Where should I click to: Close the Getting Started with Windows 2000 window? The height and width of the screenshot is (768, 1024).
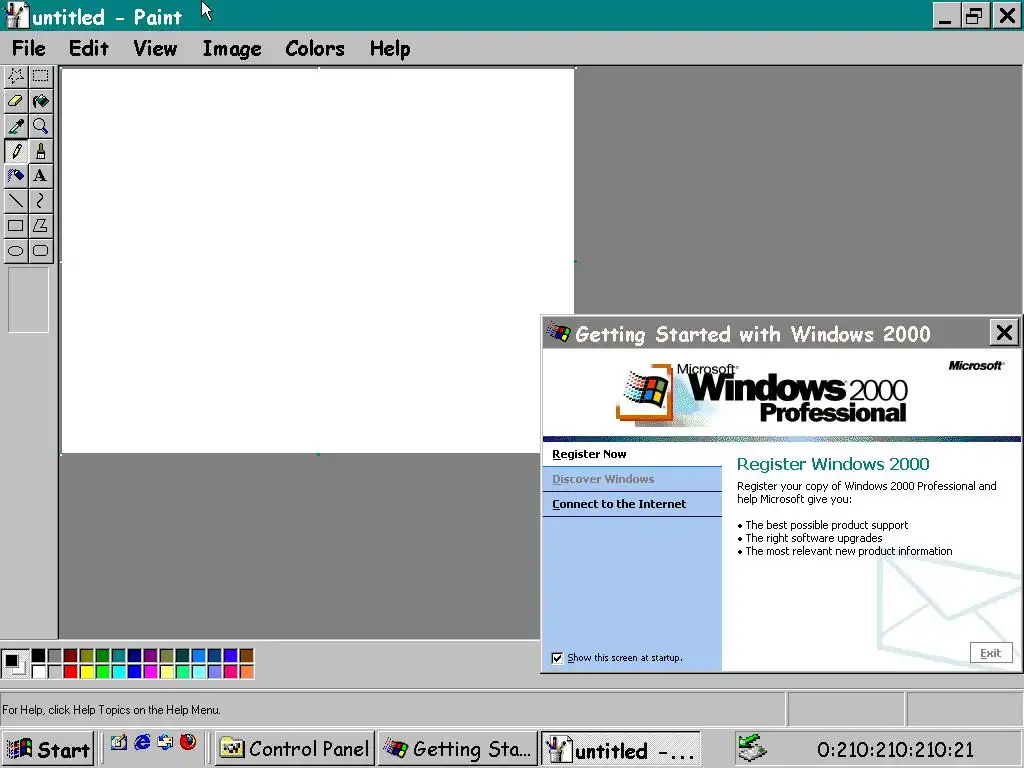point(1004,333)
